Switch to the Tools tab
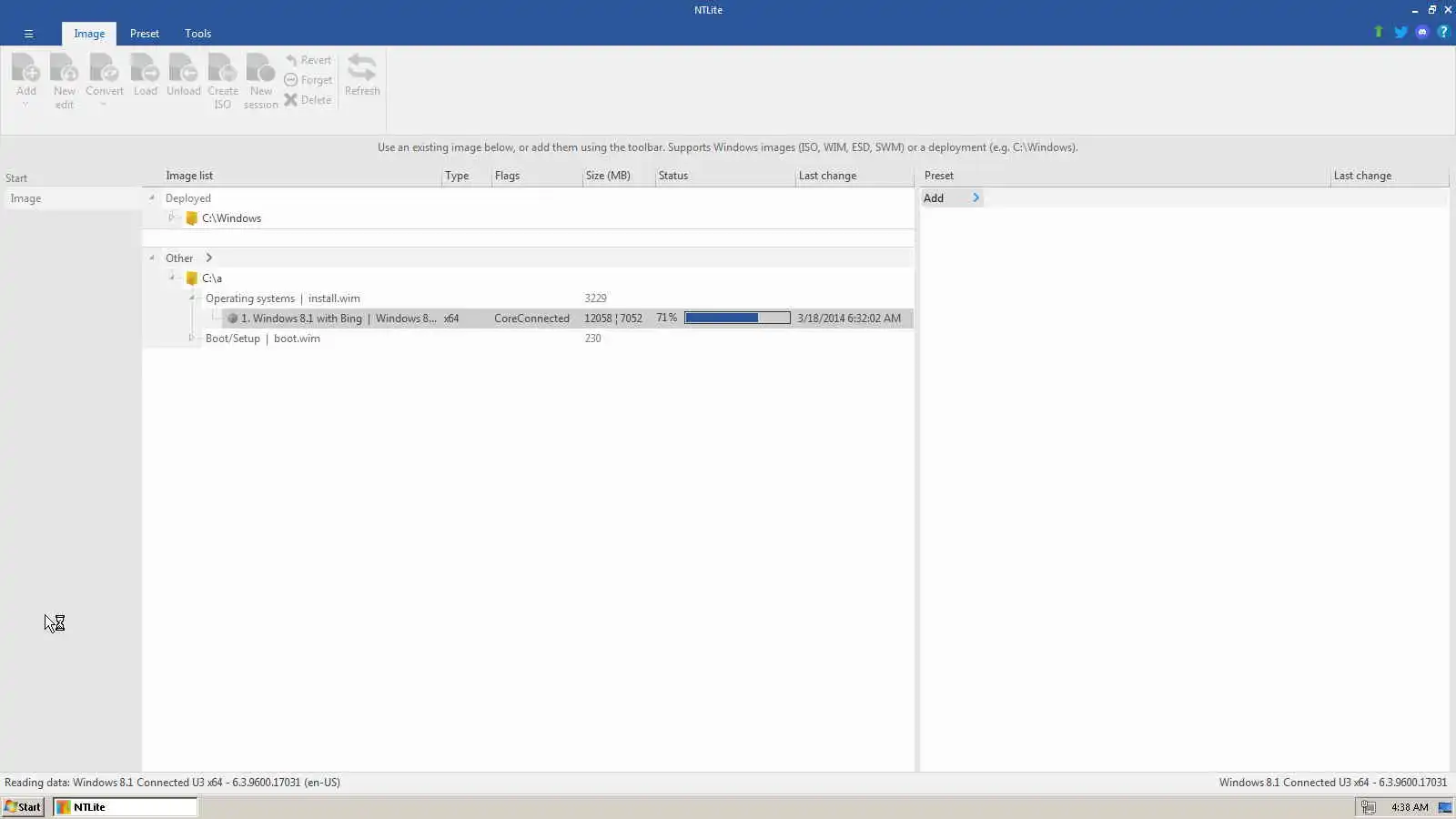 click(197, 34)
